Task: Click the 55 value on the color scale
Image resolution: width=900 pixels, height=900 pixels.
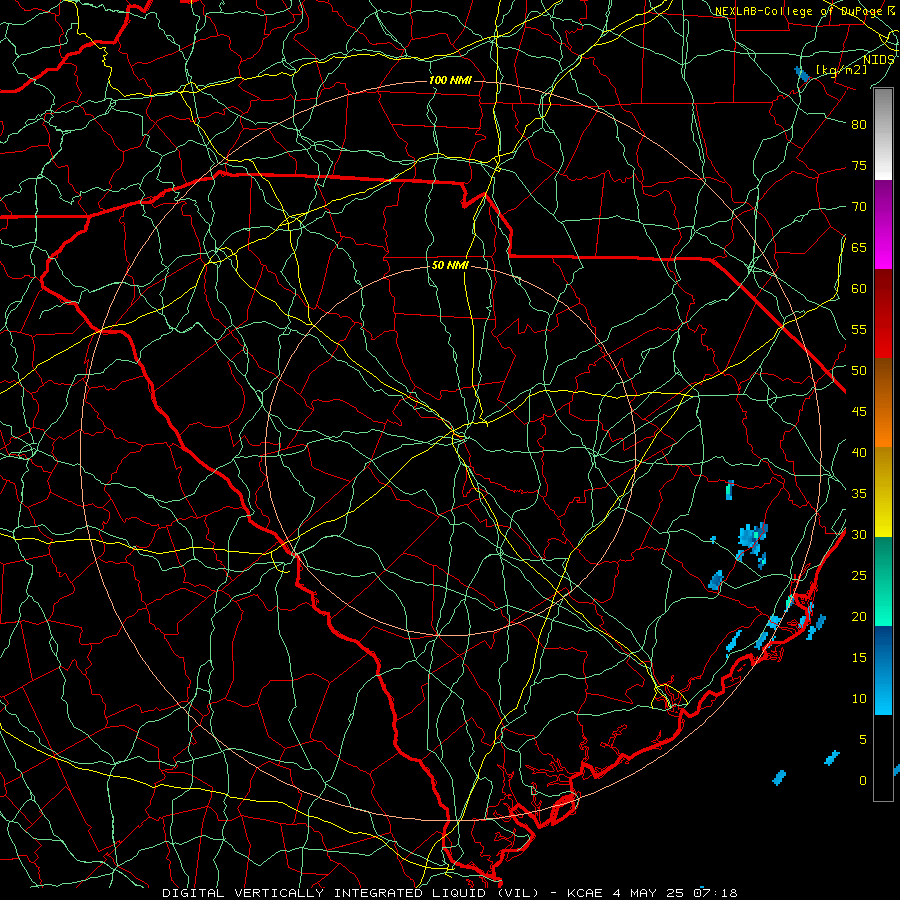Action: [x=859, y=330]
